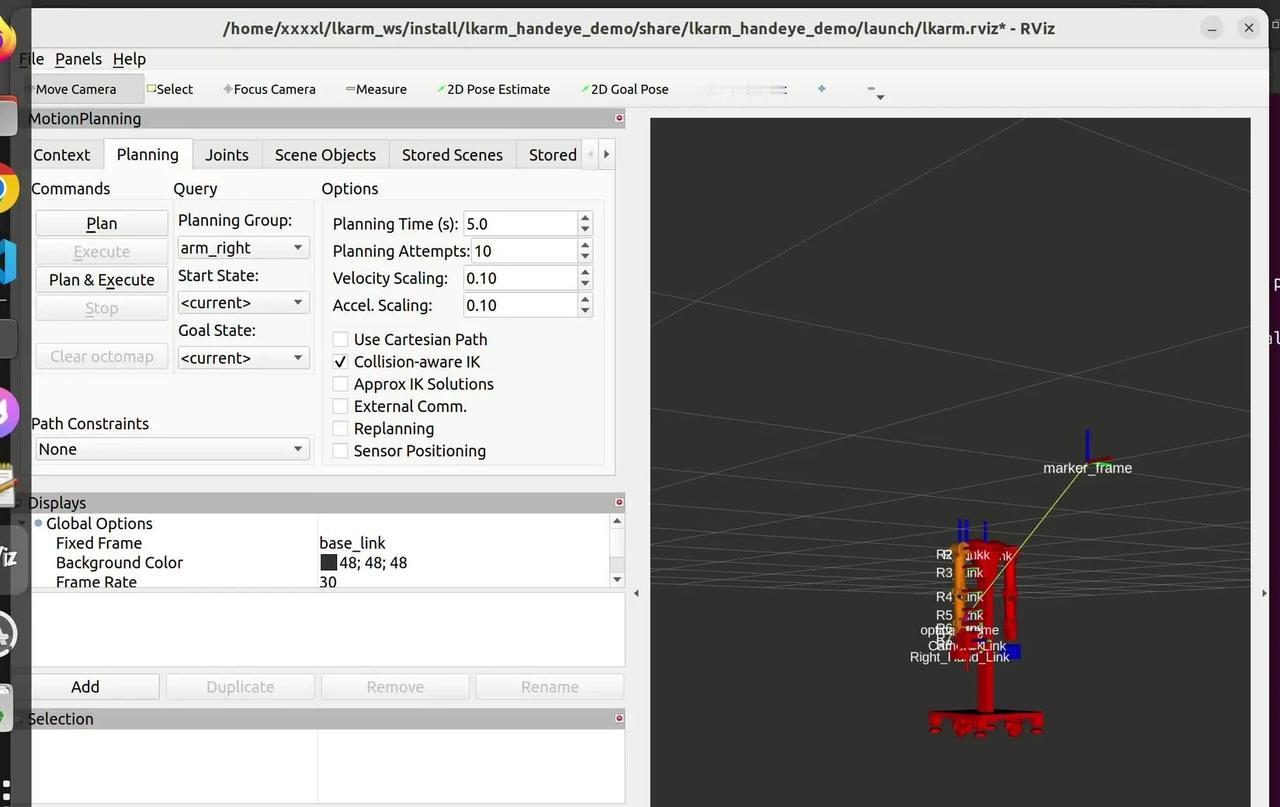Open the Planning Group dropdown arm_right
This screenshot has width=1280, height=807.
[x=243, y=248]
